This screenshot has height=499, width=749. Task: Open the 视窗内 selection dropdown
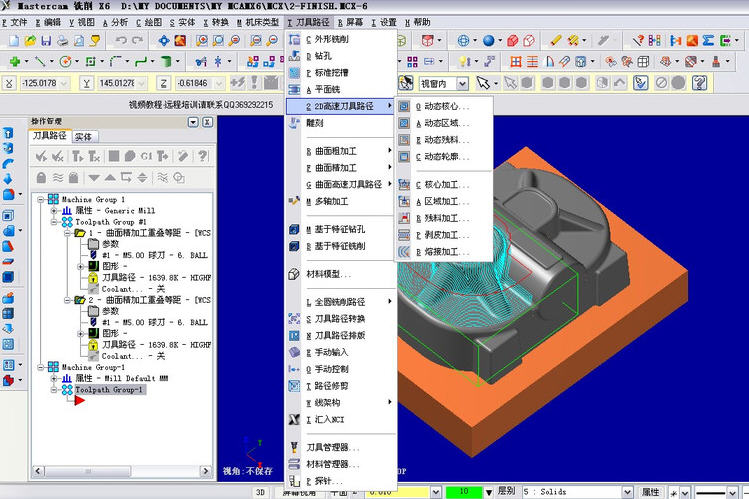point(462,84)
